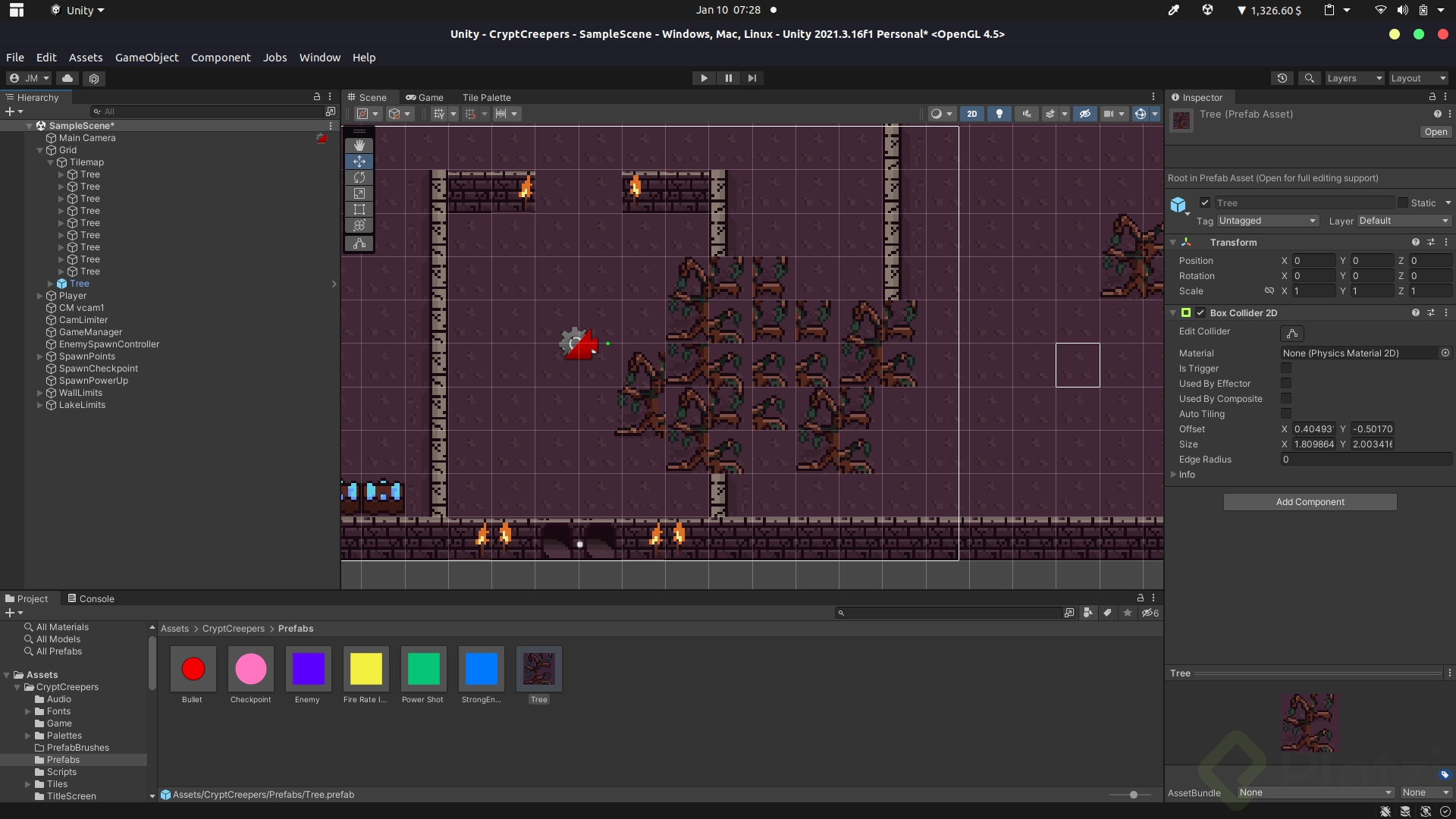
Task: Open the Layout dropdown
Action: coord(1417,78)
